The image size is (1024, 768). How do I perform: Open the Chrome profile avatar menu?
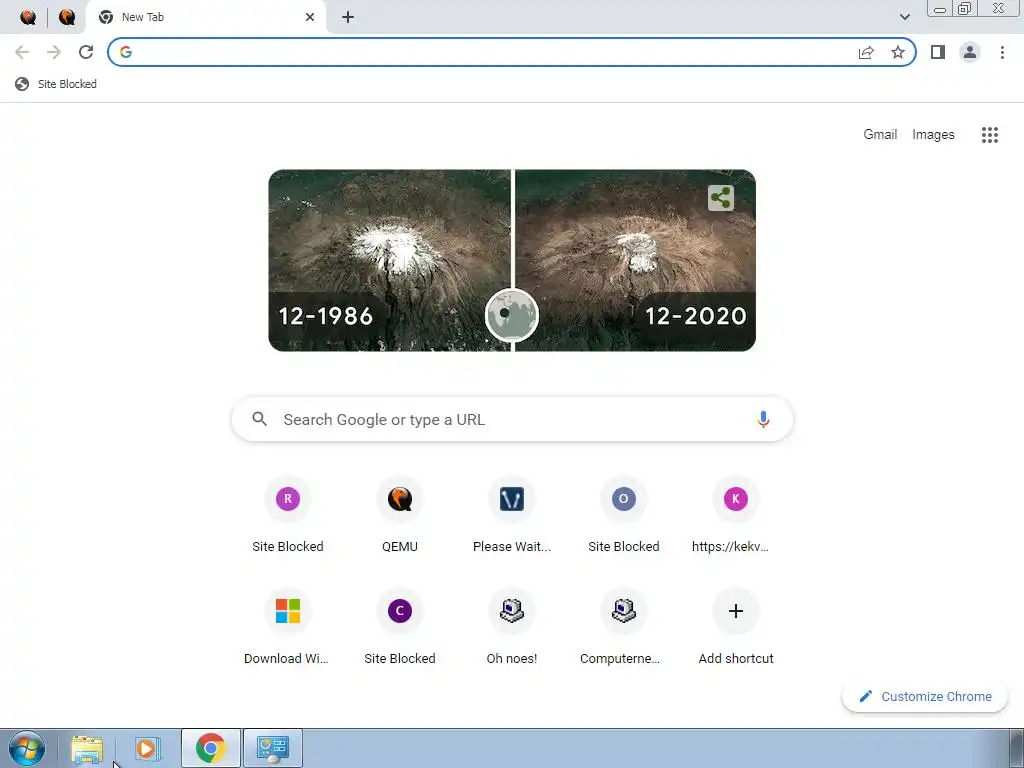[970, 52]
